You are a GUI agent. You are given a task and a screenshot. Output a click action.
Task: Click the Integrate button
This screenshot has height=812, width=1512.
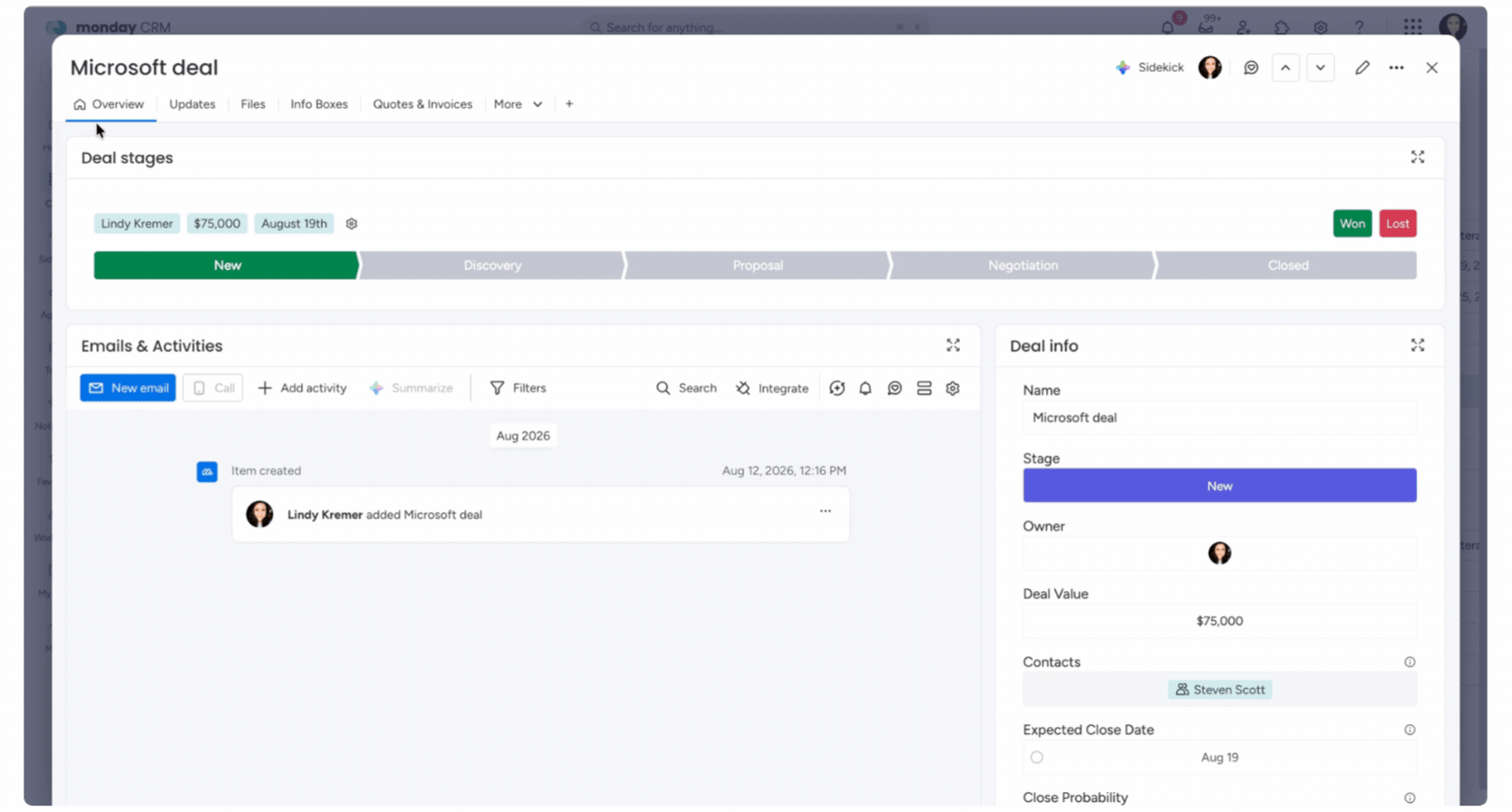point(772,388)
